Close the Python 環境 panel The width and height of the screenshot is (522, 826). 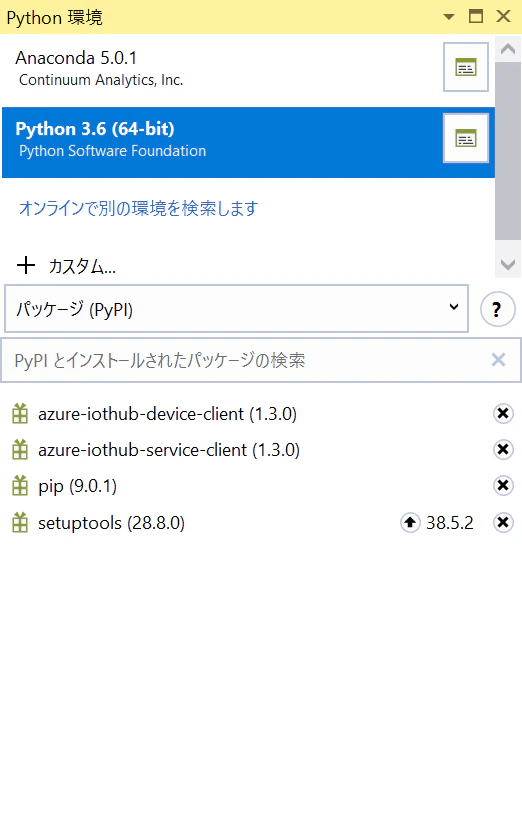coord(504,16)
